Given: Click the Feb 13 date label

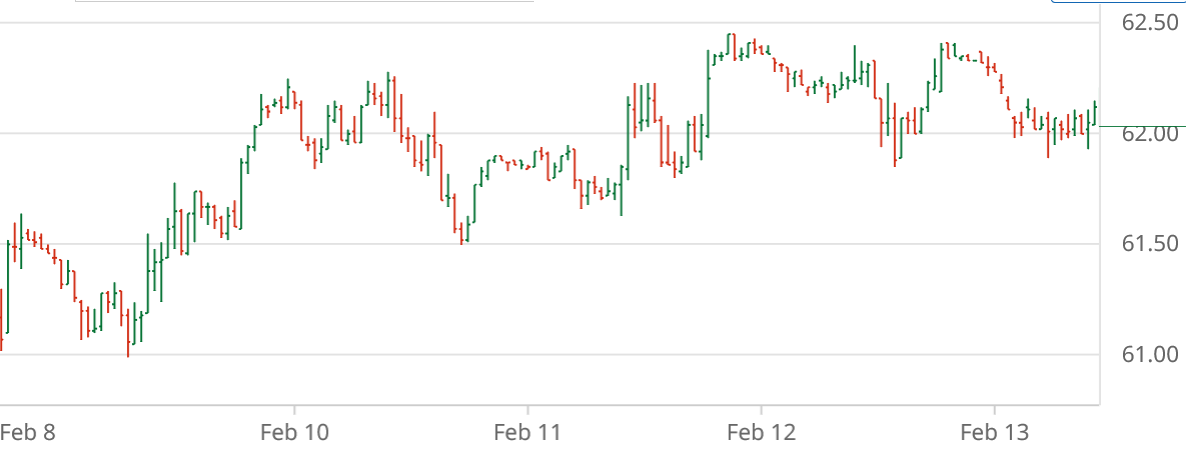Looking at the screenshot, I should 993,432.
